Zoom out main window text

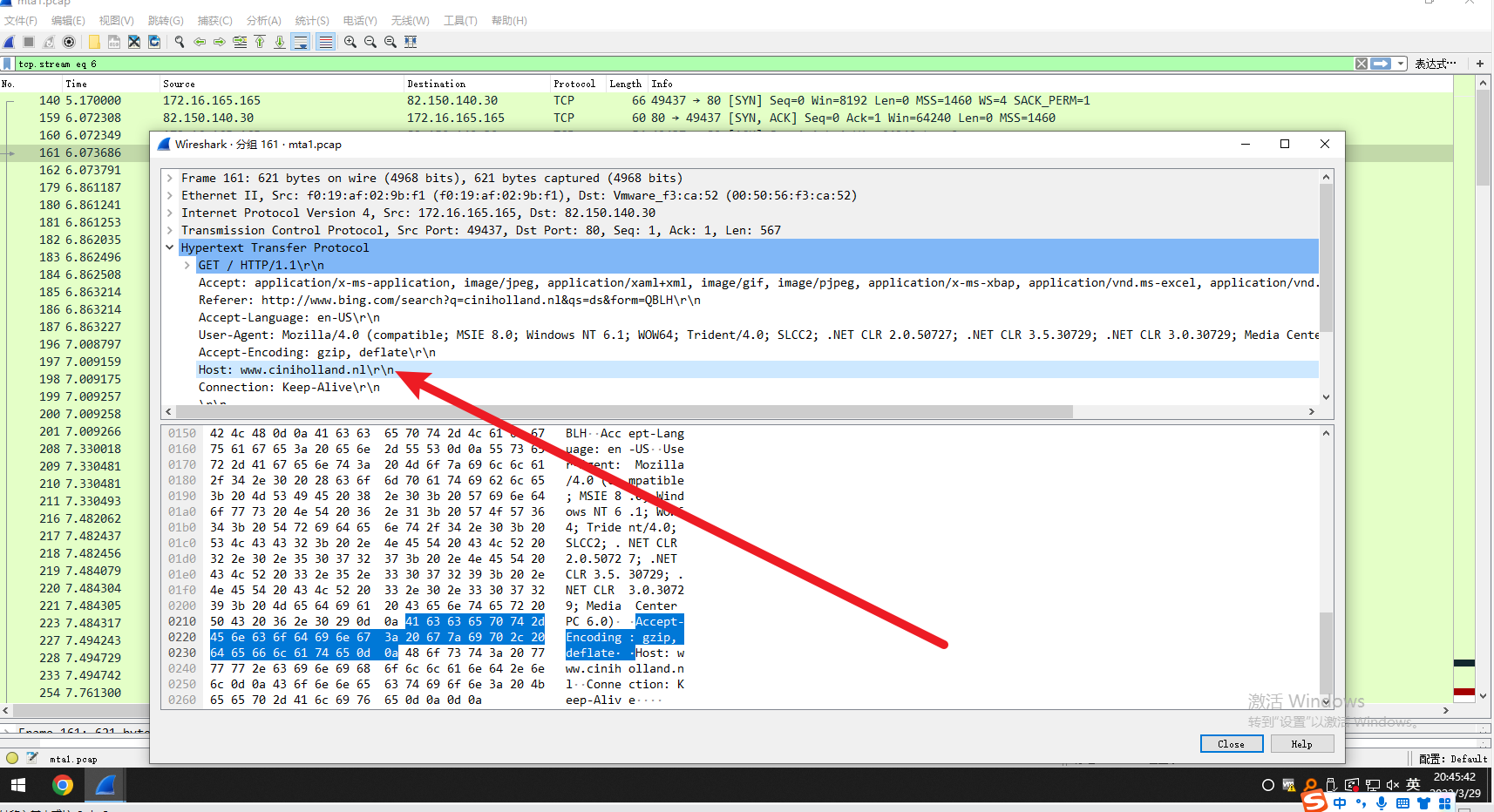click(x=370, y=42)
